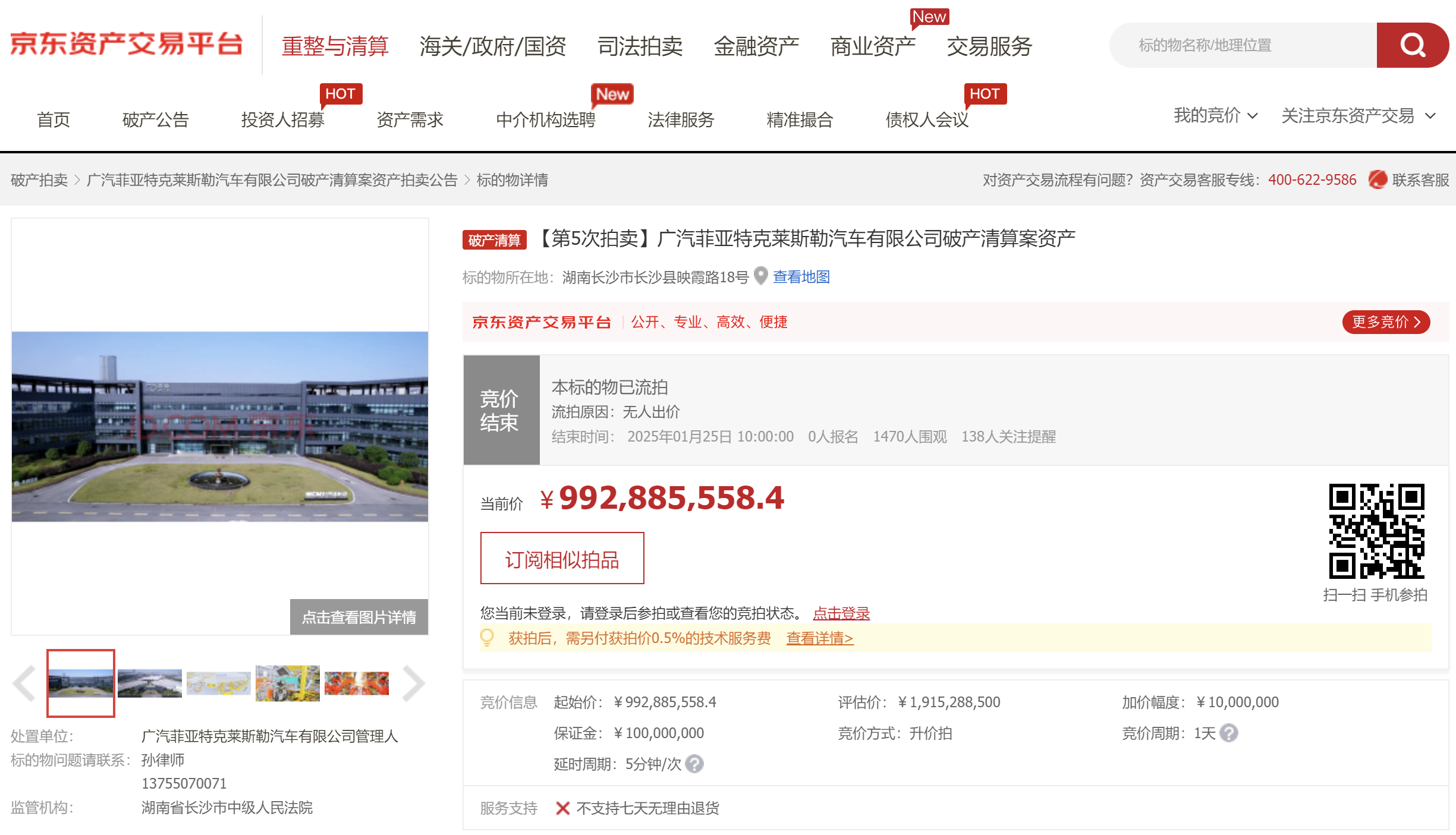Screen dimensions: 1456x835
Task: Click the 京东资产交易平台 logo
Action: (127, 45)
